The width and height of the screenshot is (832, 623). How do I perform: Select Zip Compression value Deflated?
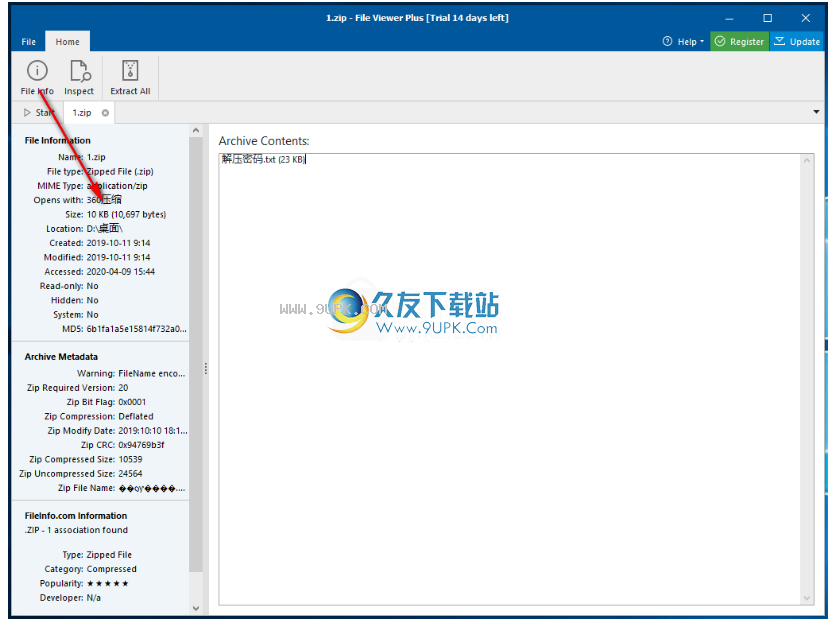136,417
